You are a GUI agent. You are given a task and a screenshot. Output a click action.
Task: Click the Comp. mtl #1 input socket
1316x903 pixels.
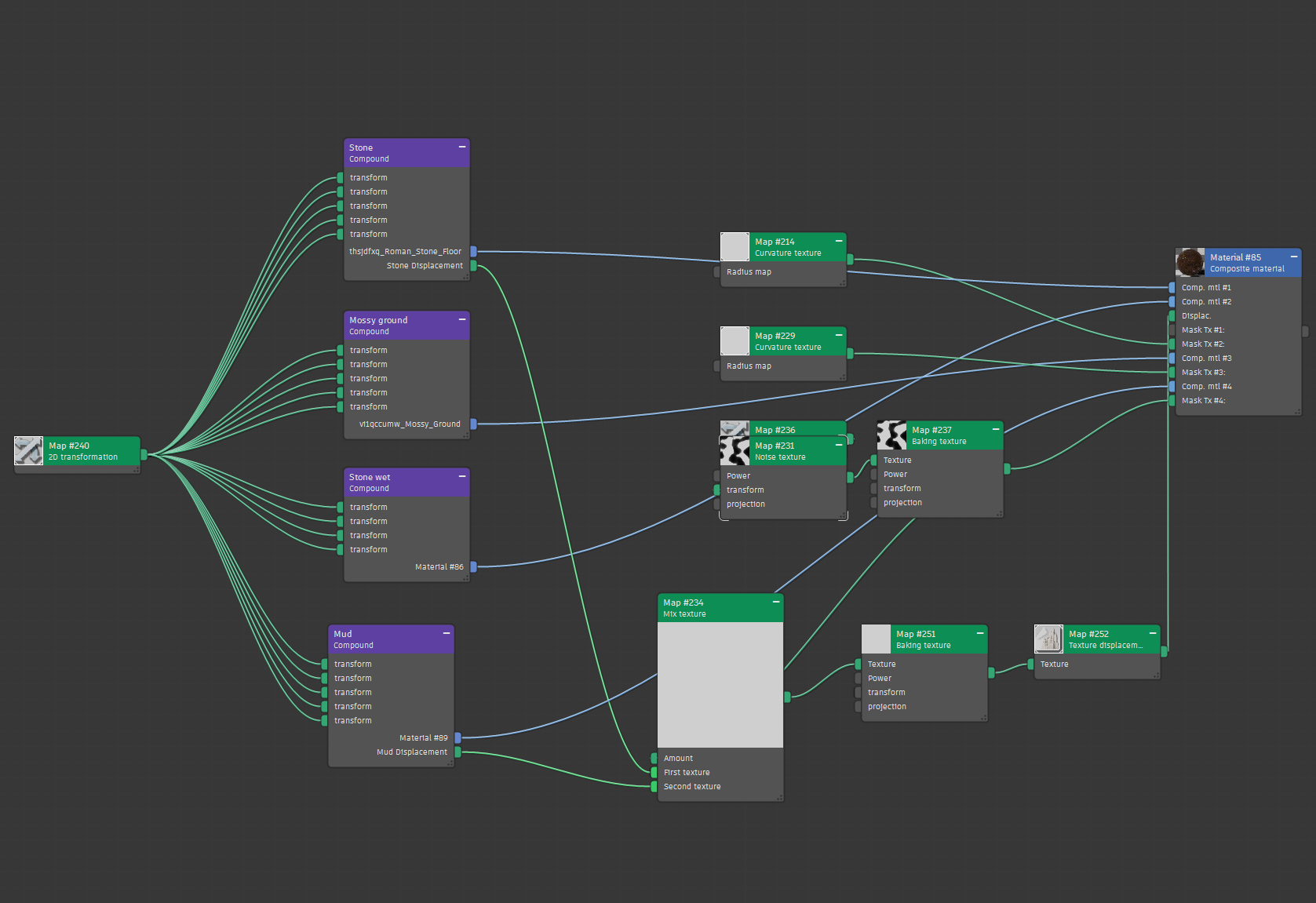point(1172,288)
